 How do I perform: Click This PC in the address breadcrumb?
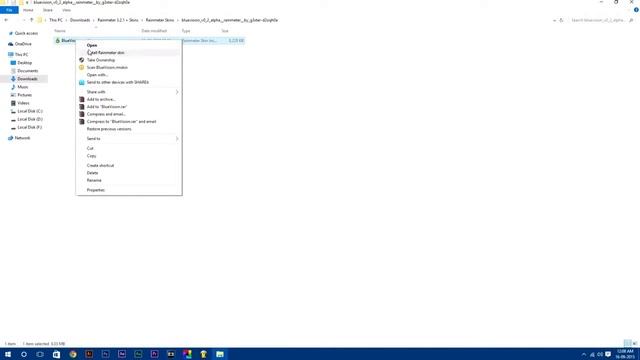point(56,20)
